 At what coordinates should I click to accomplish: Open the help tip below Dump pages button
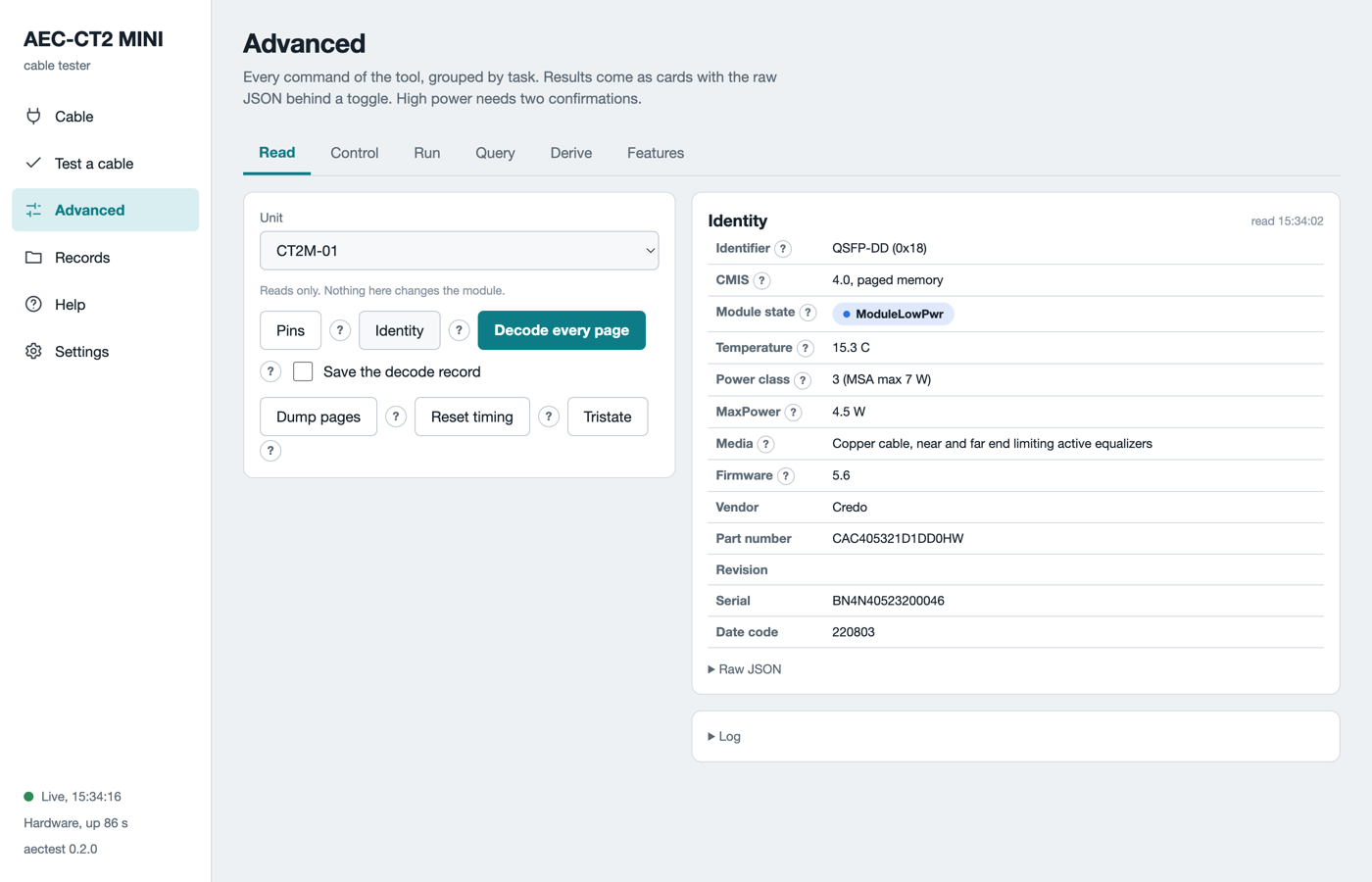(x=270, y=451)
